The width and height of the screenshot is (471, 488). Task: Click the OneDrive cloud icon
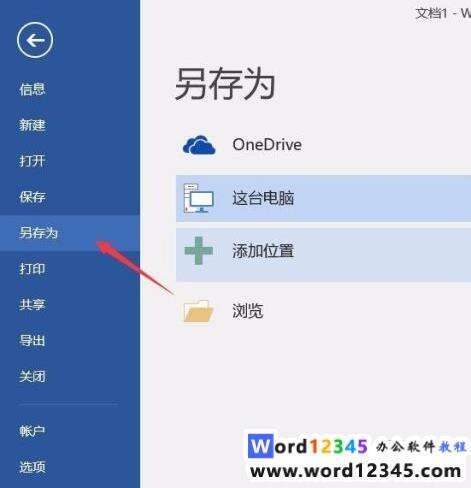point(199,145)
